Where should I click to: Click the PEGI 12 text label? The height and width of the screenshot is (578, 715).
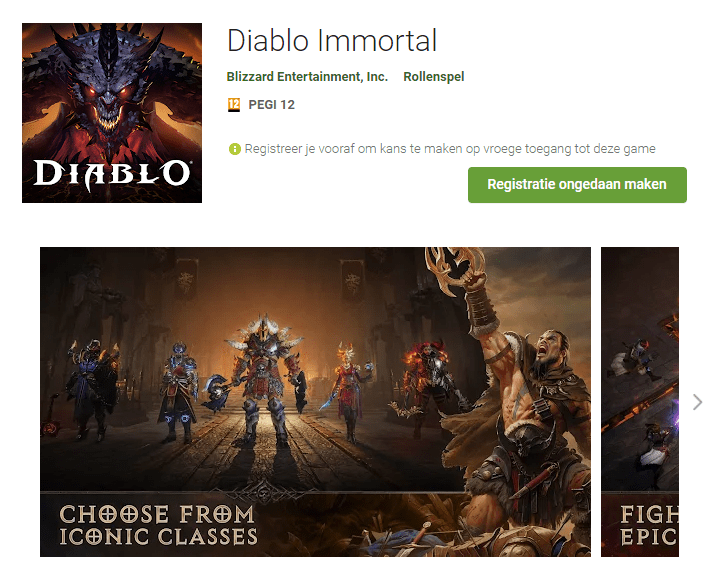272,104
